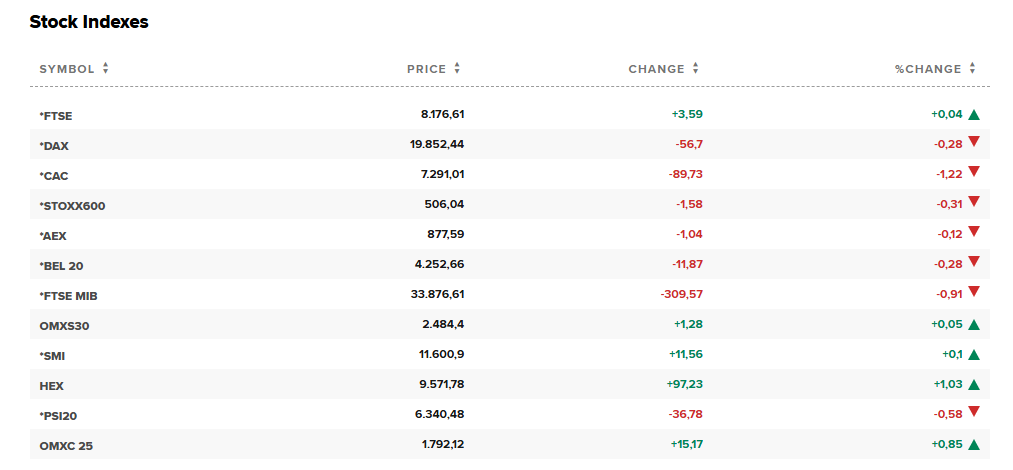The height and width of the screenshot is (470, 1013).
Task: Click the percent change +0,85
Action: point(947,445)
